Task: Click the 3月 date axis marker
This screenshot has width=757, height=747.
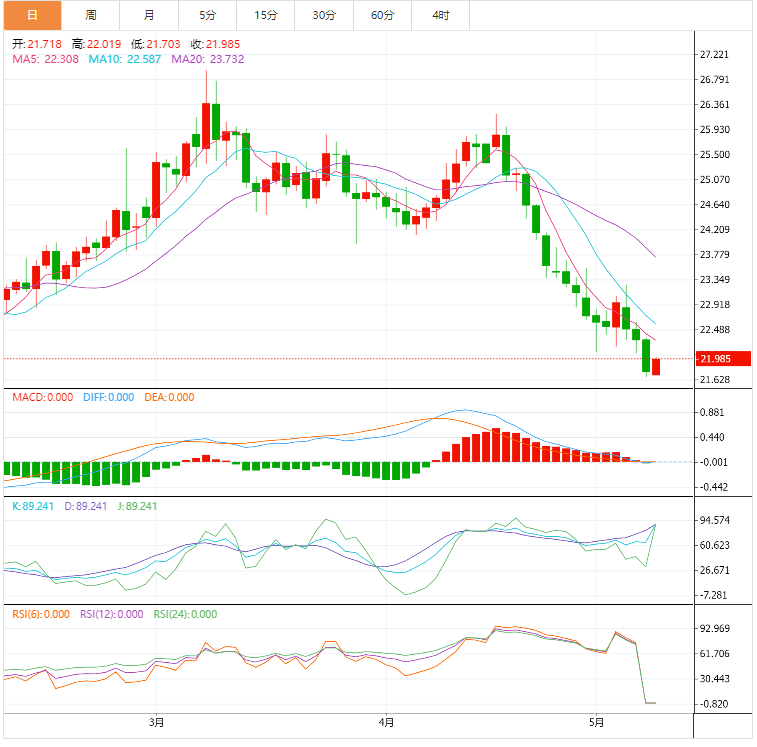Action: [156, 723]
